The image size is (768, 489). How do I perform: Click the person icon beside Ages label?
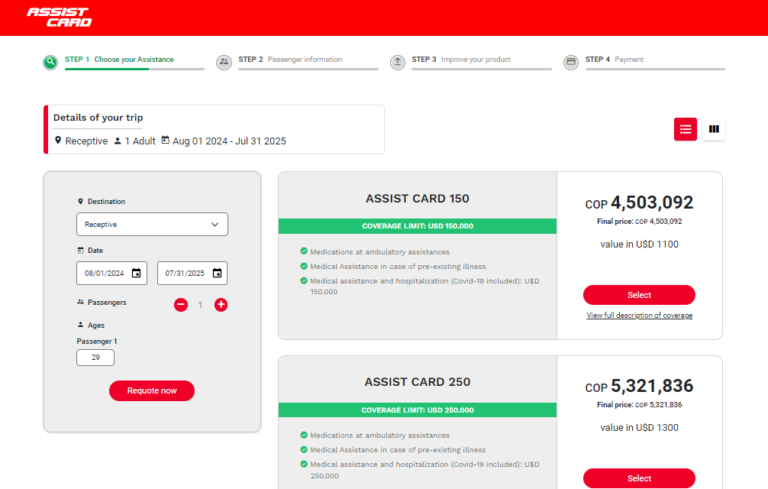point(80,325)
